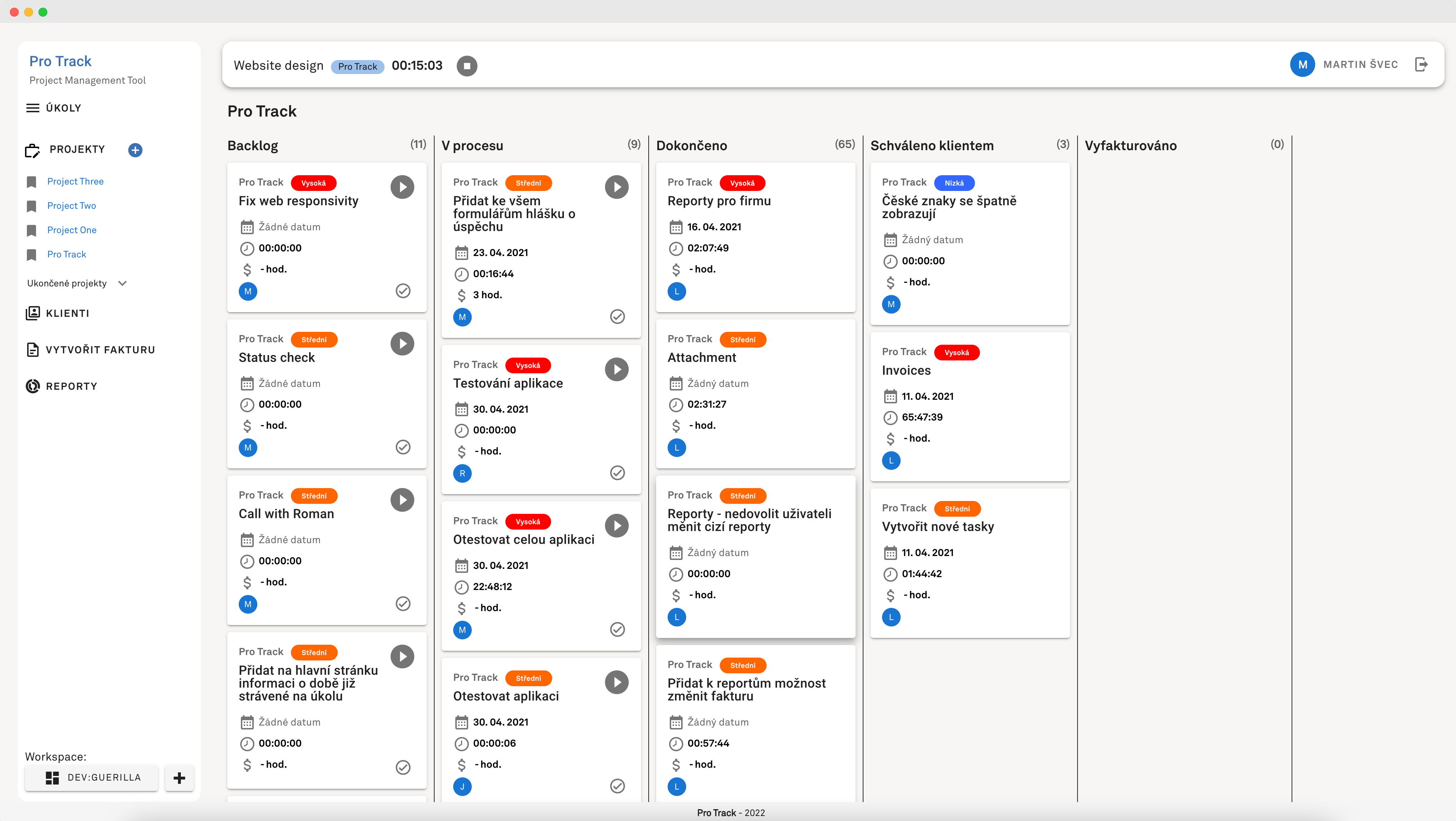
Task: Check off Otestovat aplikaci task
Action: (x=617, y=786)
